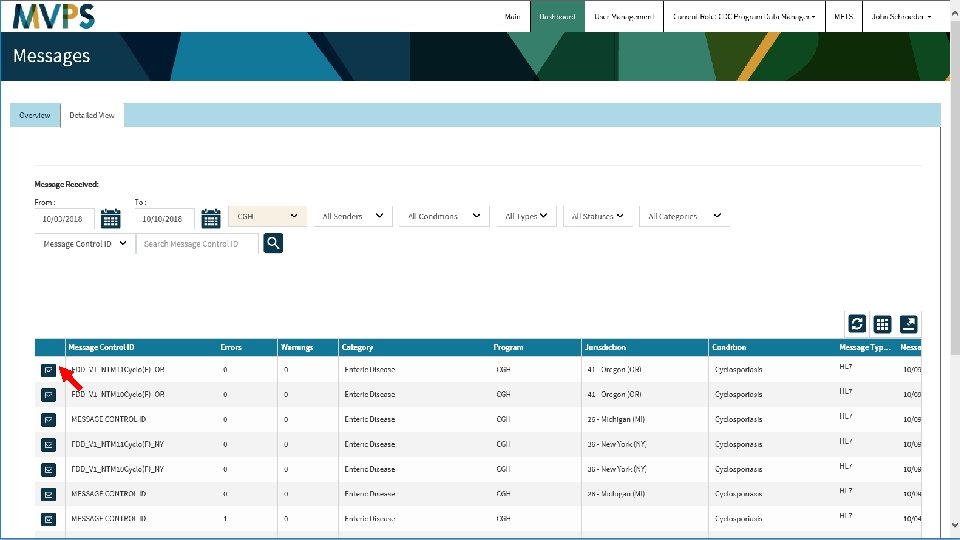Refresh the messages table
Viewport: 960px width, 540px height.
tap(857, 324)
